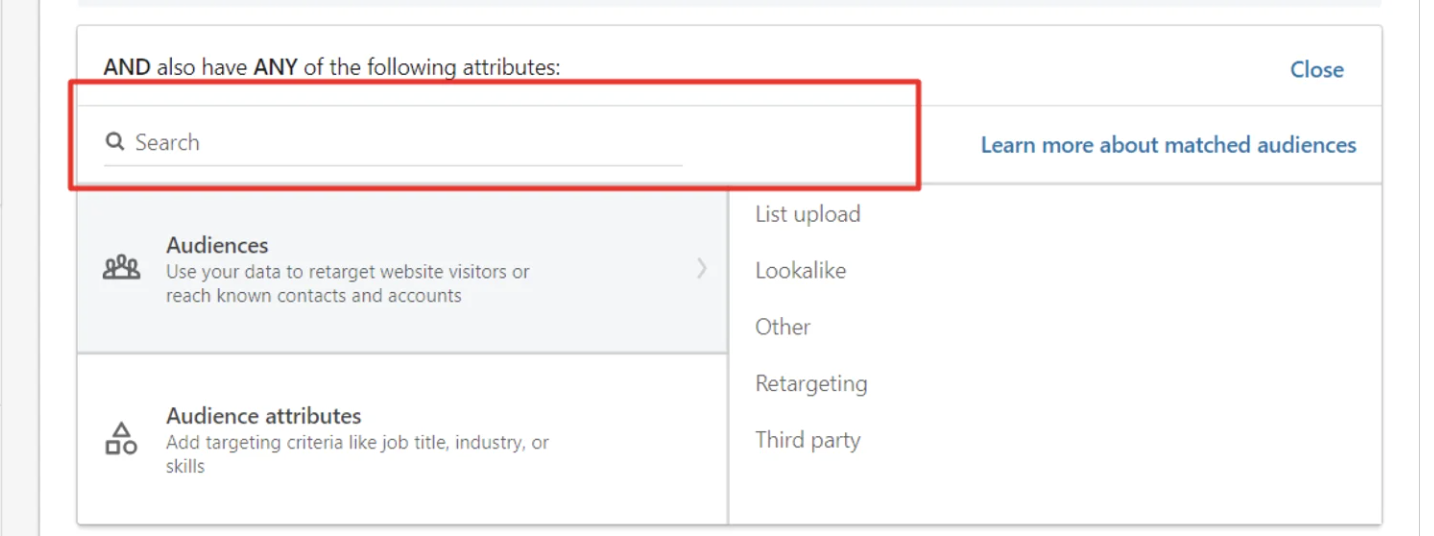Click the bold AND word in heading
The height and width of the screenshot is (536, 1434).
(x=127, y=68)
